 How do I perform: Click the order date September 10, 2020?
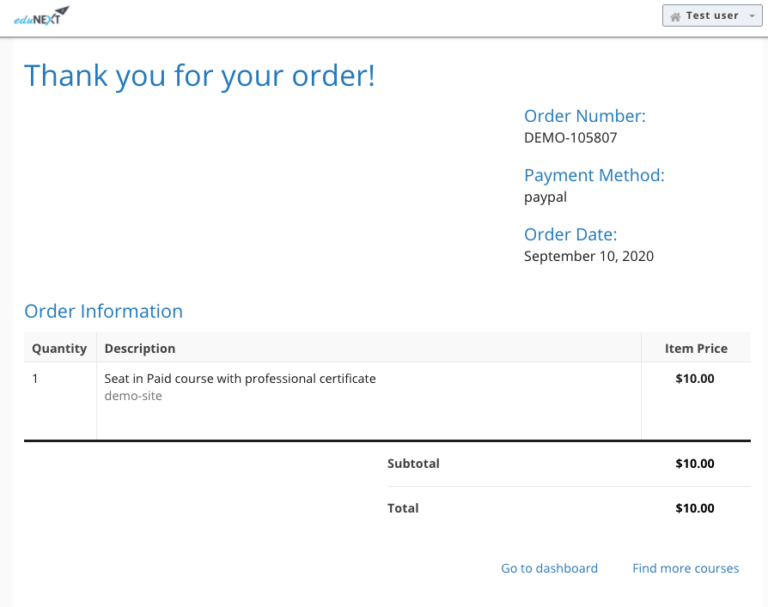point(588,256)
